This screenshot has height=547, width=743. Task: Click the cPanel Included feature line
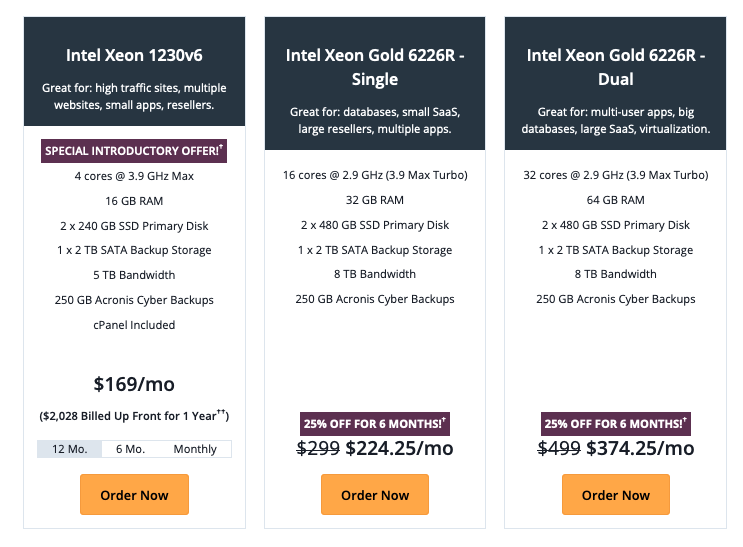tap(134, 325)
